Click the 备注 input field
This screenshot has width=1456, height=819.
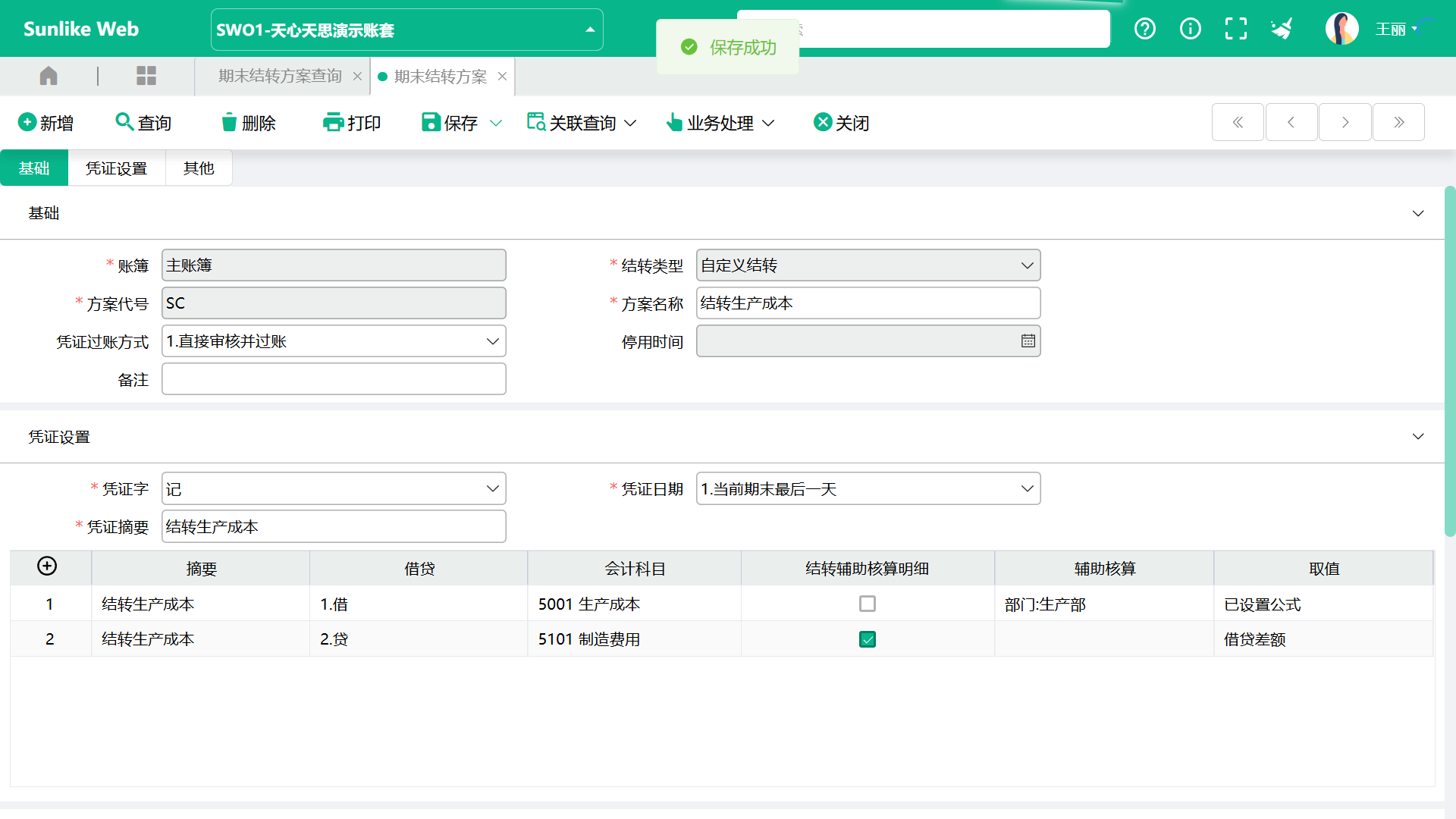[x=334, y=379]
